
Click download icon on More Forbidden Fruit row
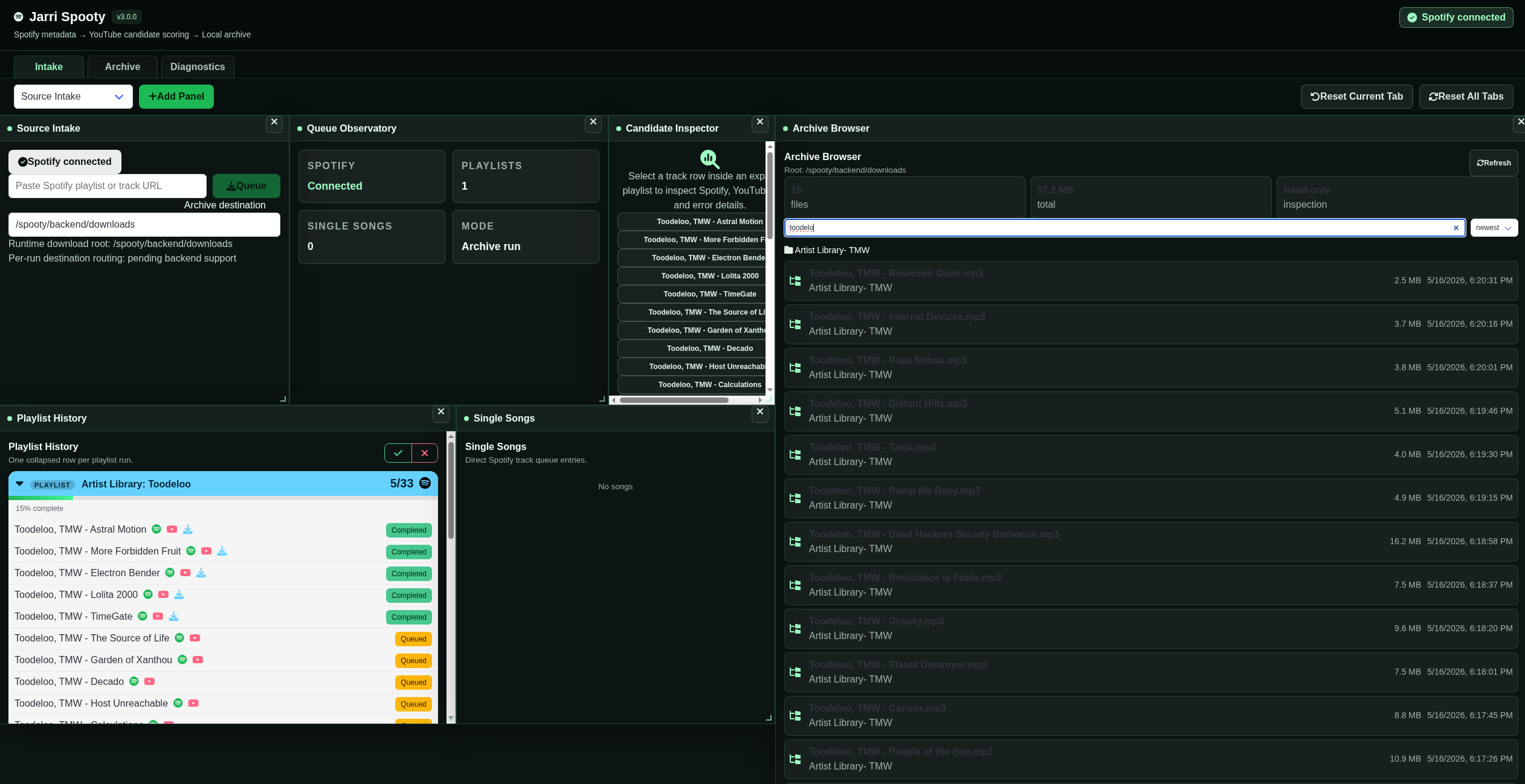[x=222, y=551]
